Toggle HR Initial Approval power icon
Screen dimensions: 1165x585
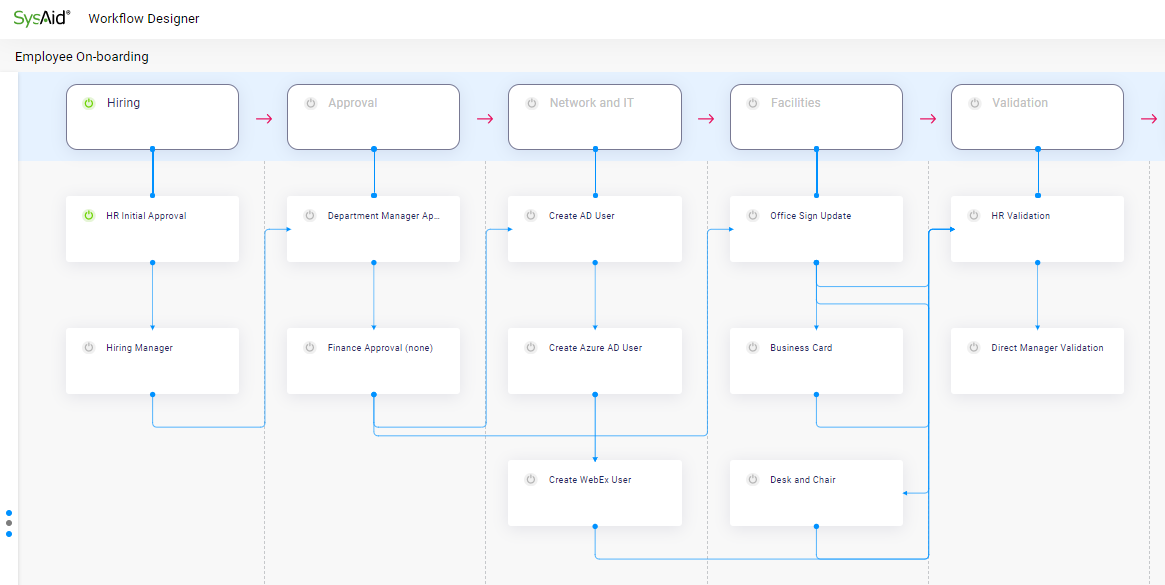pos(88,216)
